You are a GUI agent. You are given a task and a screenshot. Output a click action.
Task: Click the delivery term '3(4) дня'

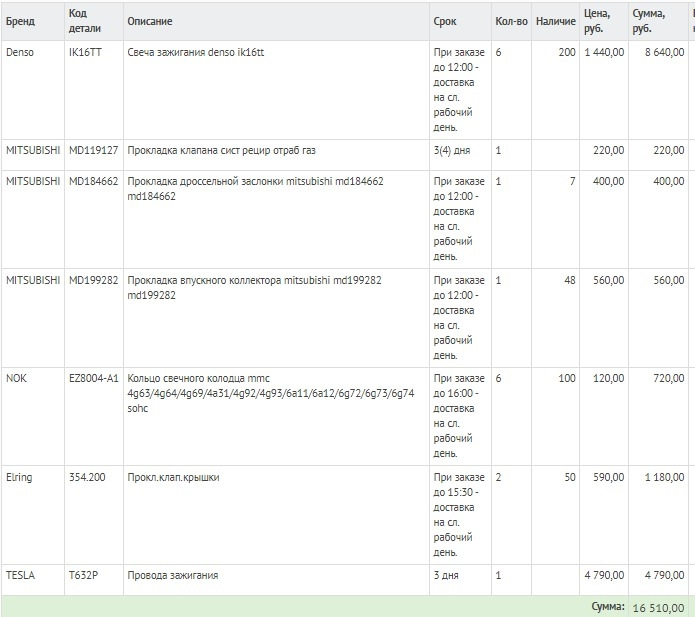tap(452, 150)
